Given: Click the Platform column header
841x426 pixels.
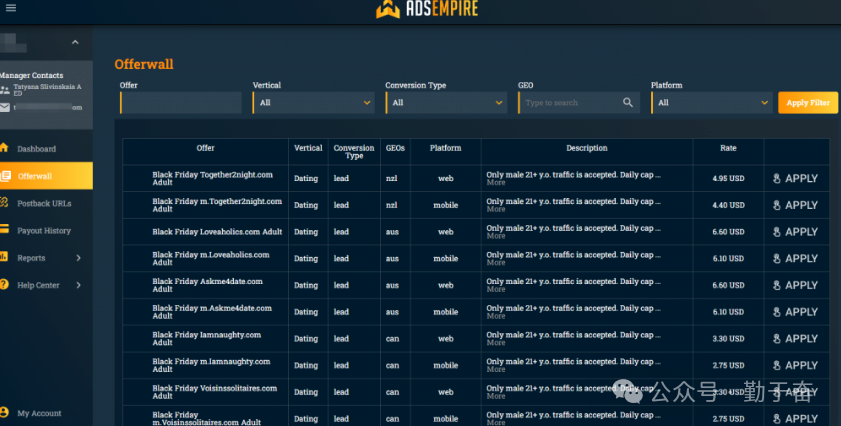Looking at the screenshot, I should pyautogui.click(x=446, y=148).
